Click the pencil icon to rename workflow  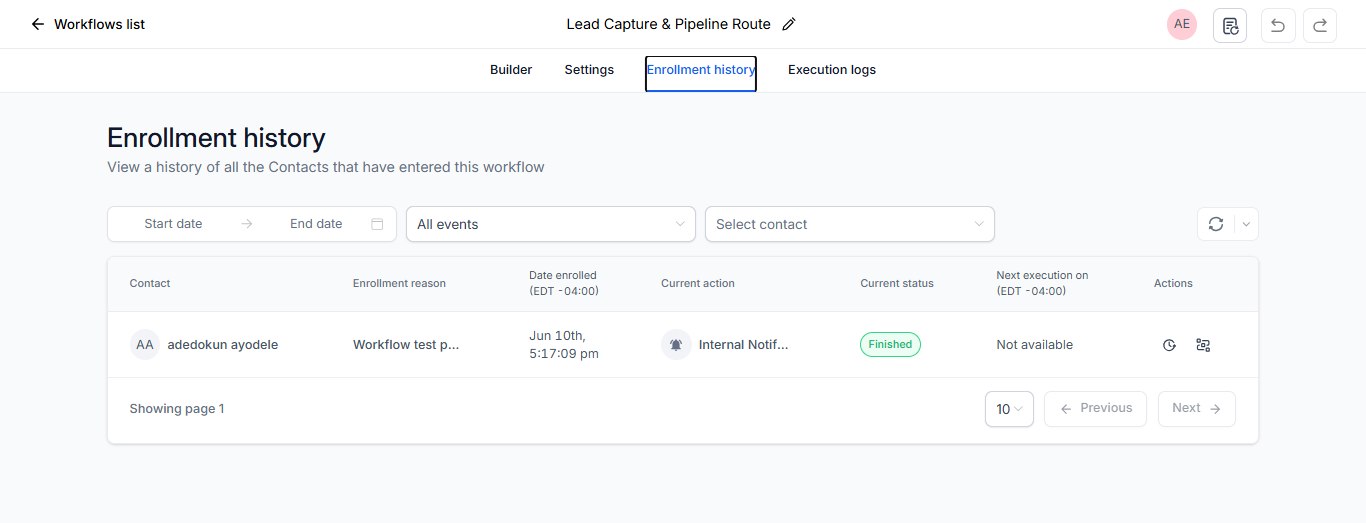pyautogui.click(x=789, y=24)
